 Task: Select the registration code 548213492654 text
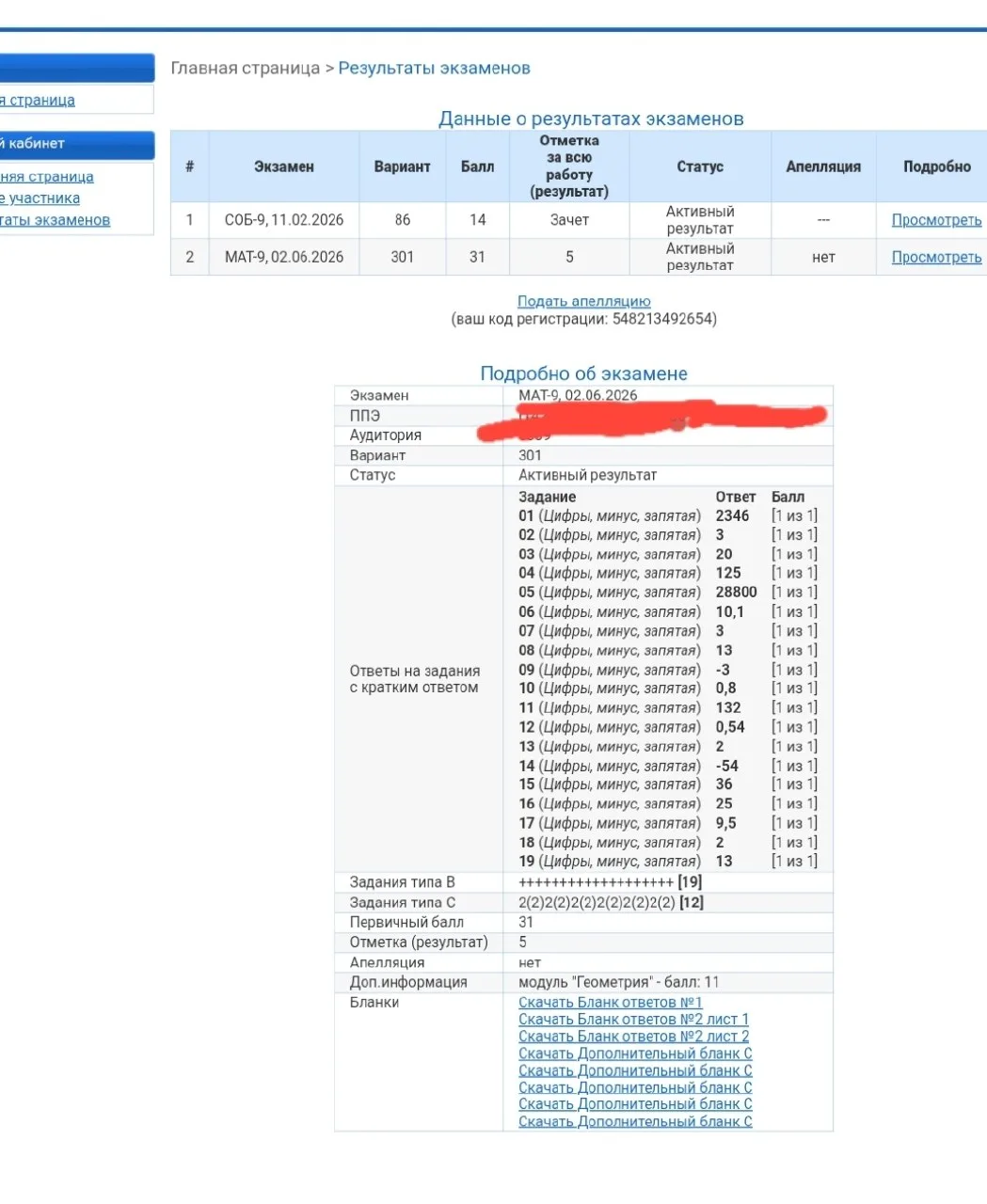pyautogui.click(x=662, y=319)
